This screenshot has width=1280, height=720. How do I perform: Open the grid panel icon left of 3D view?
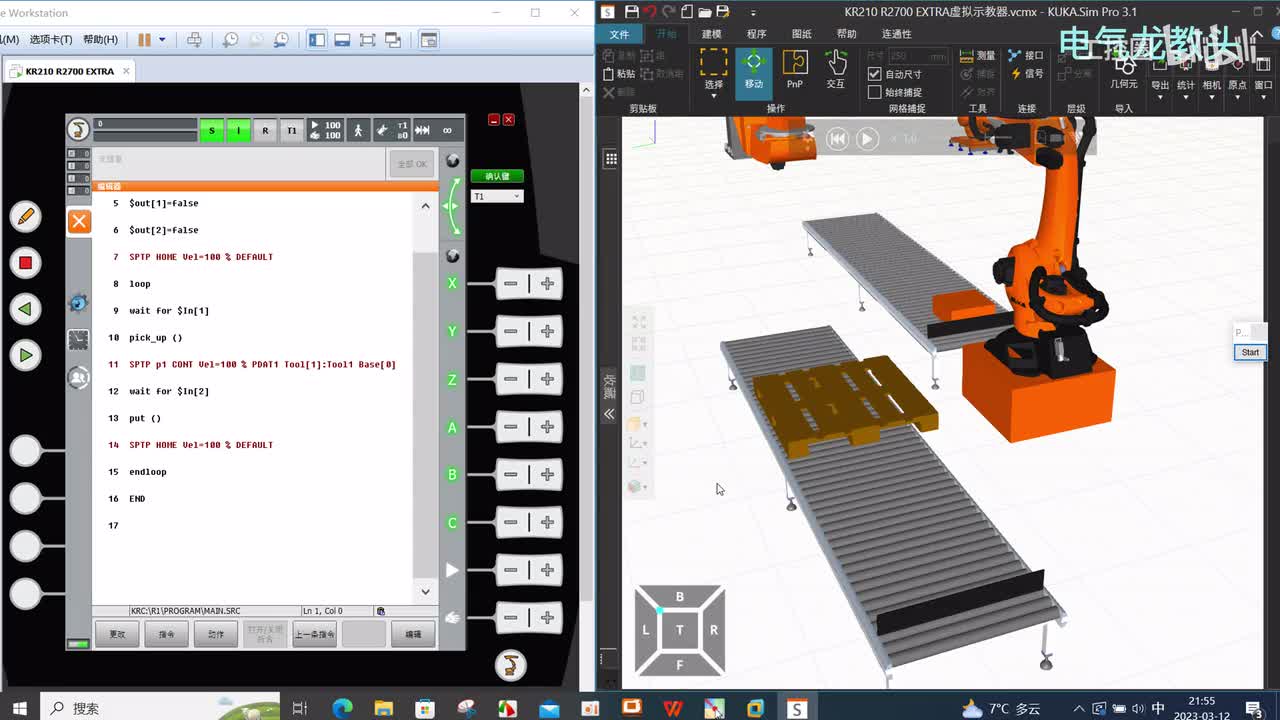611,158
